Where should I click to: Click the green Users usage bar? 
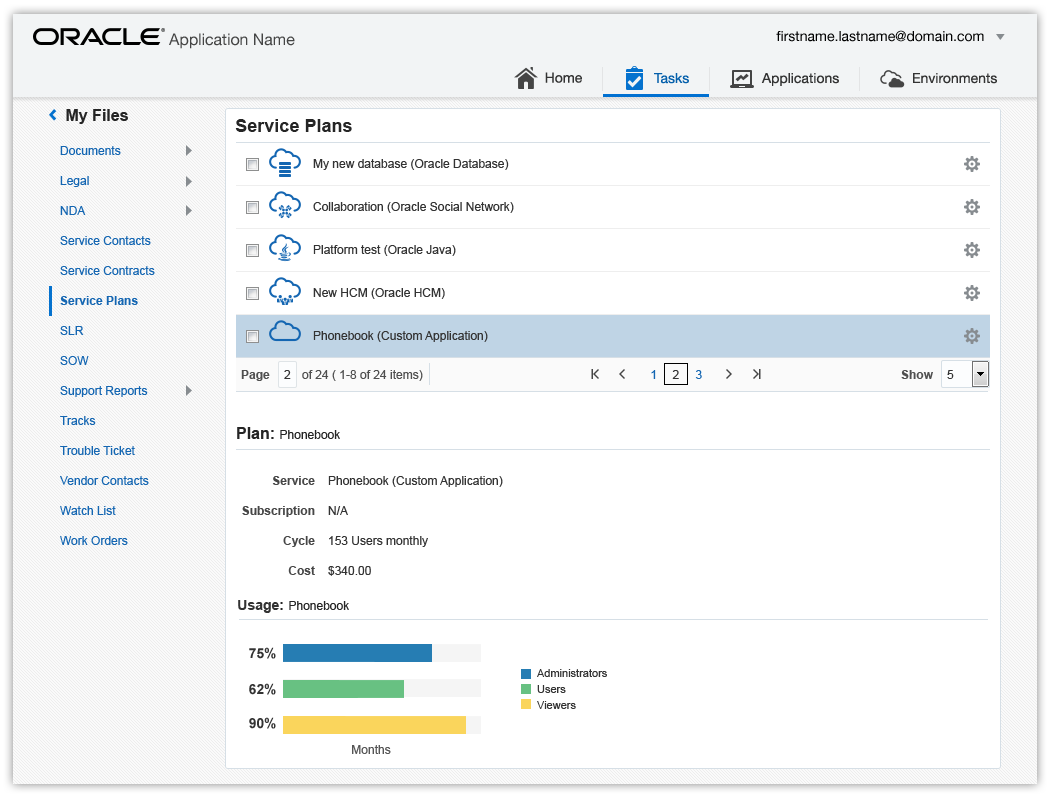click(344, 688)
